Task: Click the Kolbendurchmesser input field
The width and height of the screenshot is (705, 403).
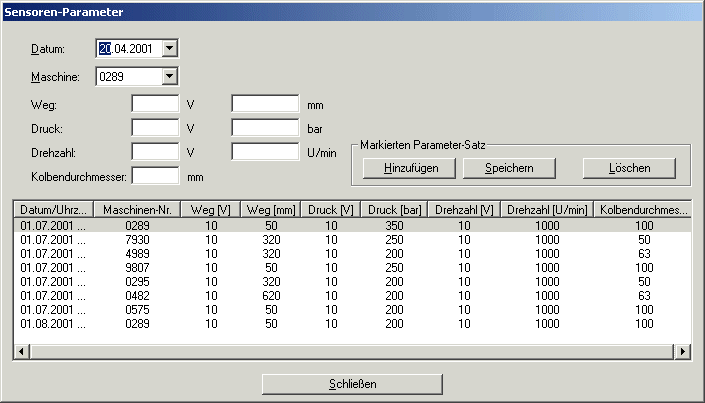Action: (155, 176)
